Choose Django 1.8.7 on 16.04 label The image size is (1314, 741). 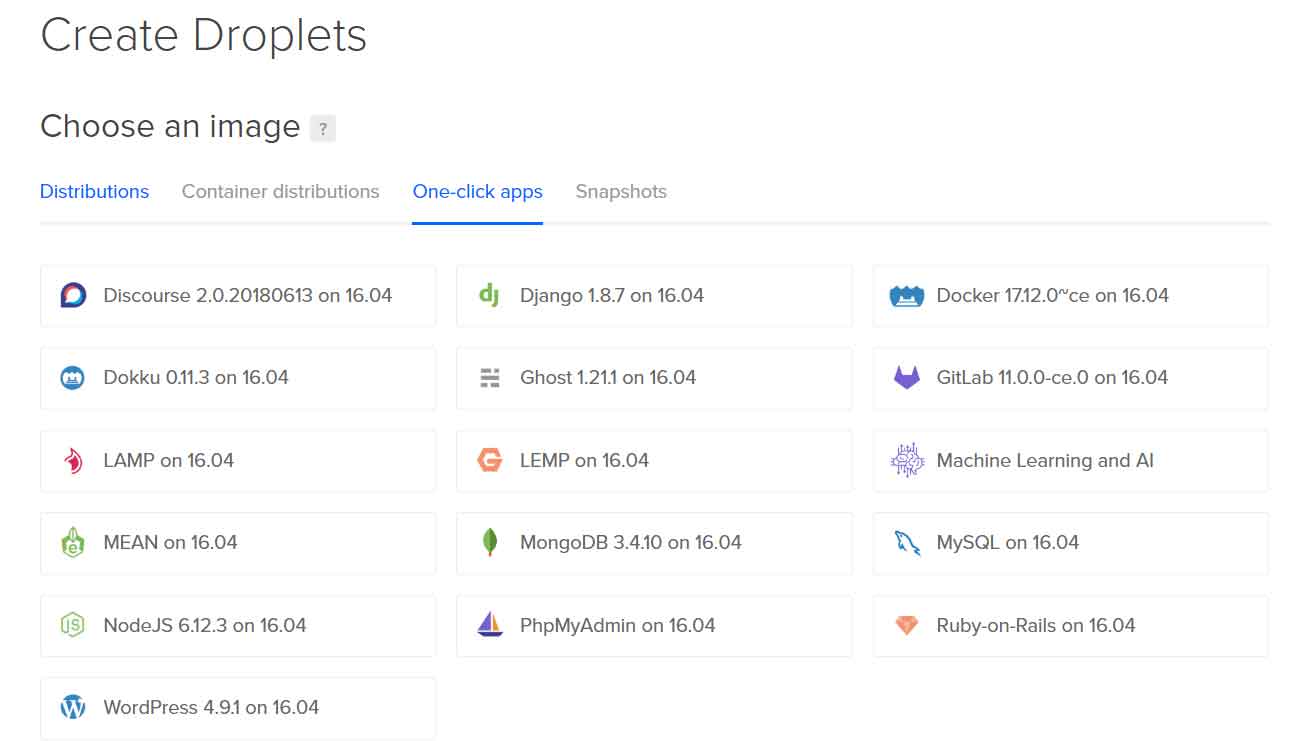pos(612,295)
